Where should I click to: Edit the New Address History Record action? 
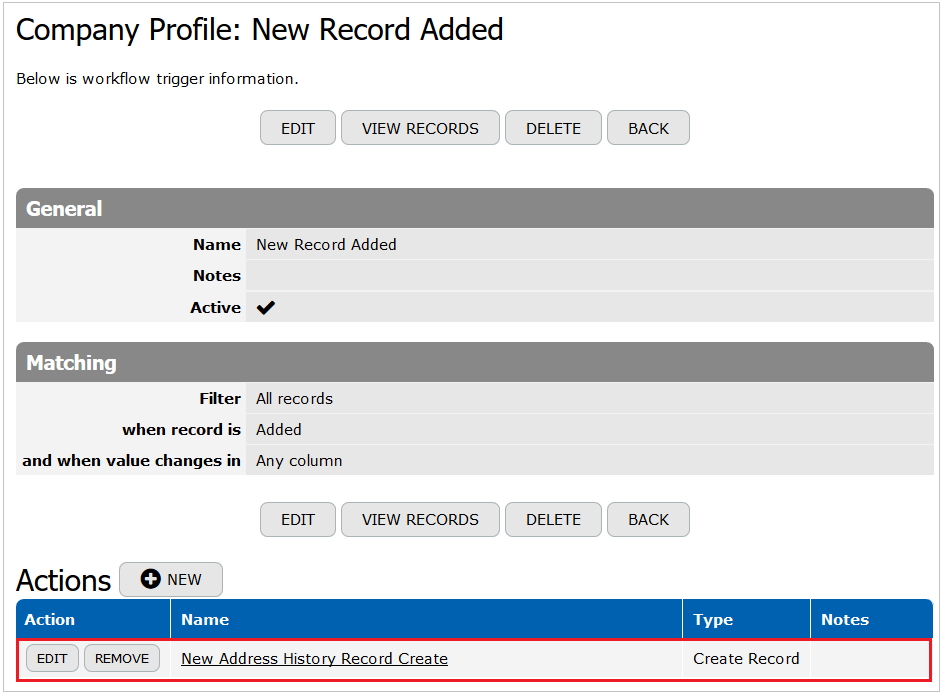point(52,658)
